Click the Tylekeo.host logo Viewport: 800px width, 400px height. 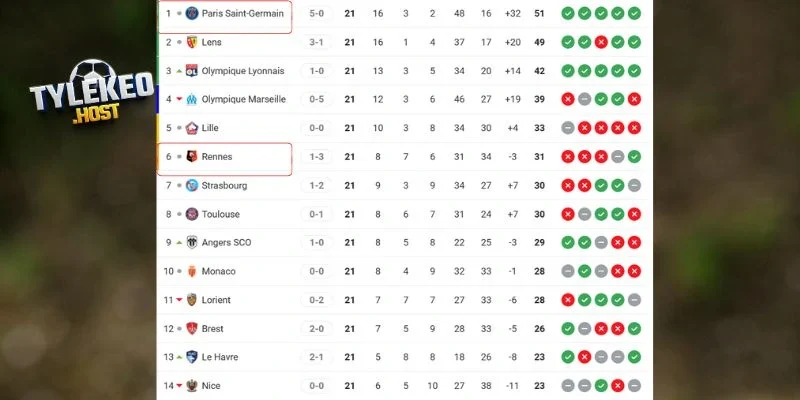76,87
